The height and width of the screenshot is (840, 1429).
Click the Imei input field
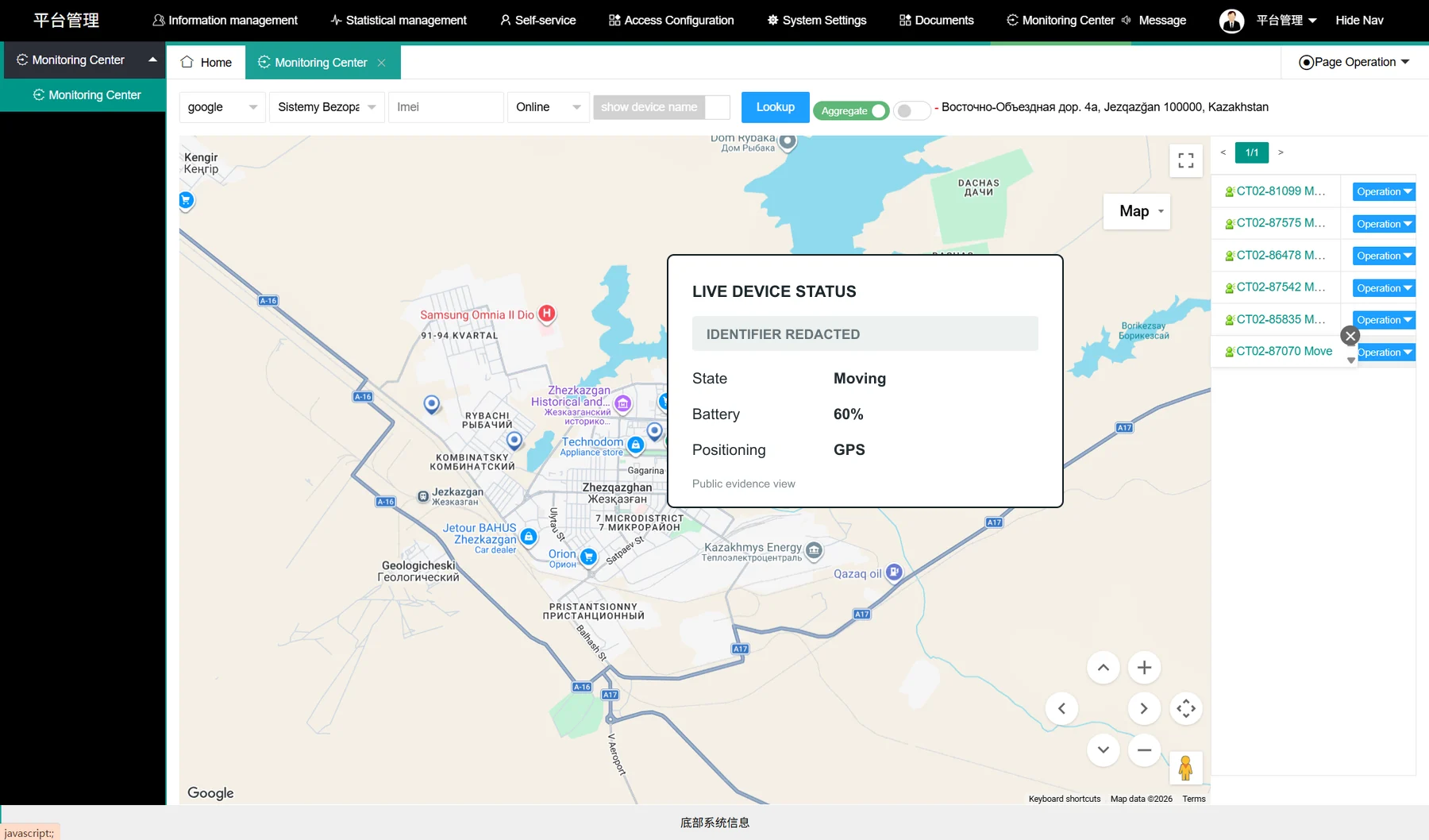(445, 107)
